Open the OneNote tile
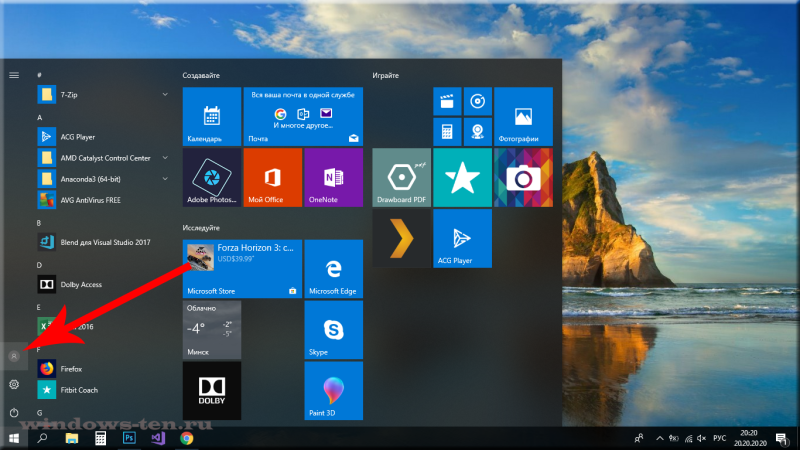This screenshot has height=450, width=800. (334, 178)
